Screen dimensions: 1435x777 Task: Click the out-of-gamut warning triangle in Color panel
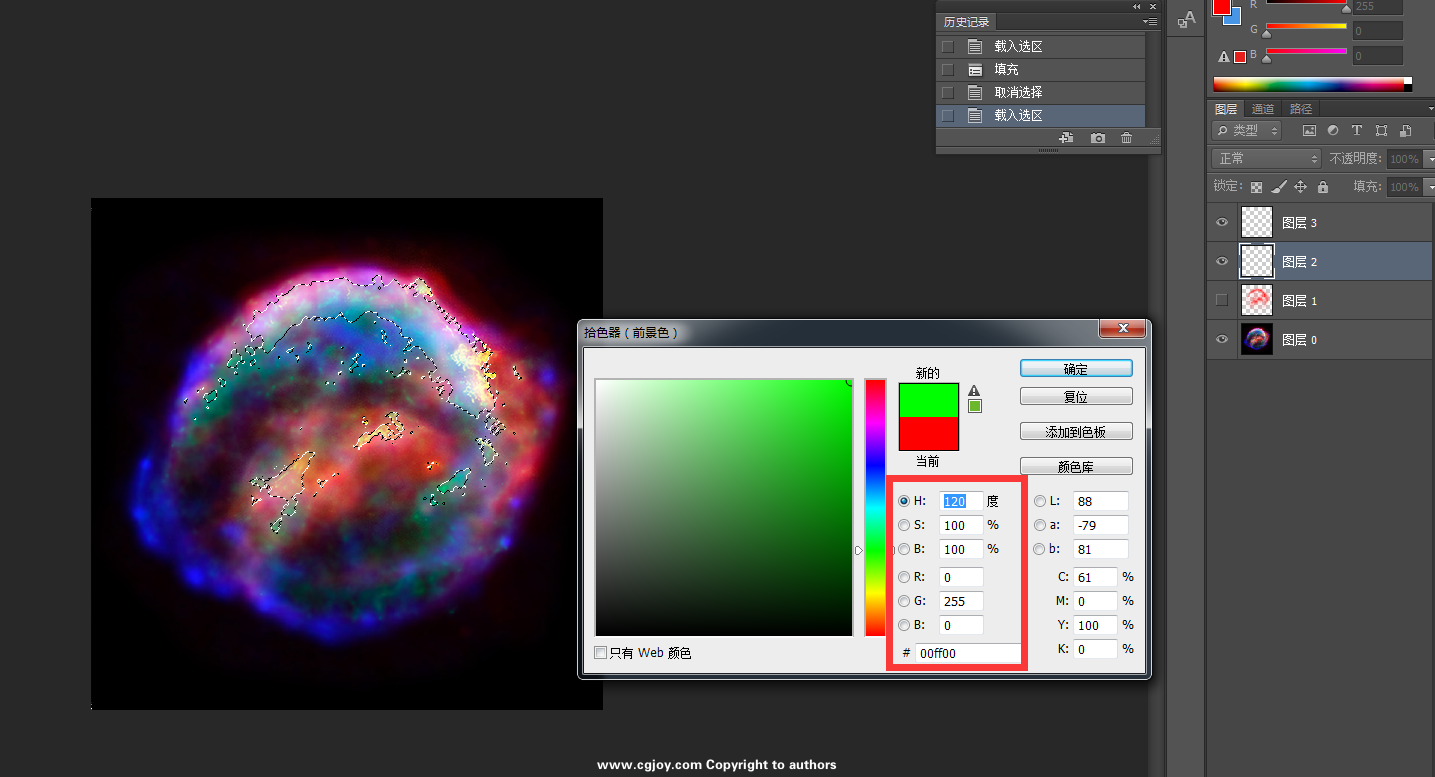(1224, 57)
